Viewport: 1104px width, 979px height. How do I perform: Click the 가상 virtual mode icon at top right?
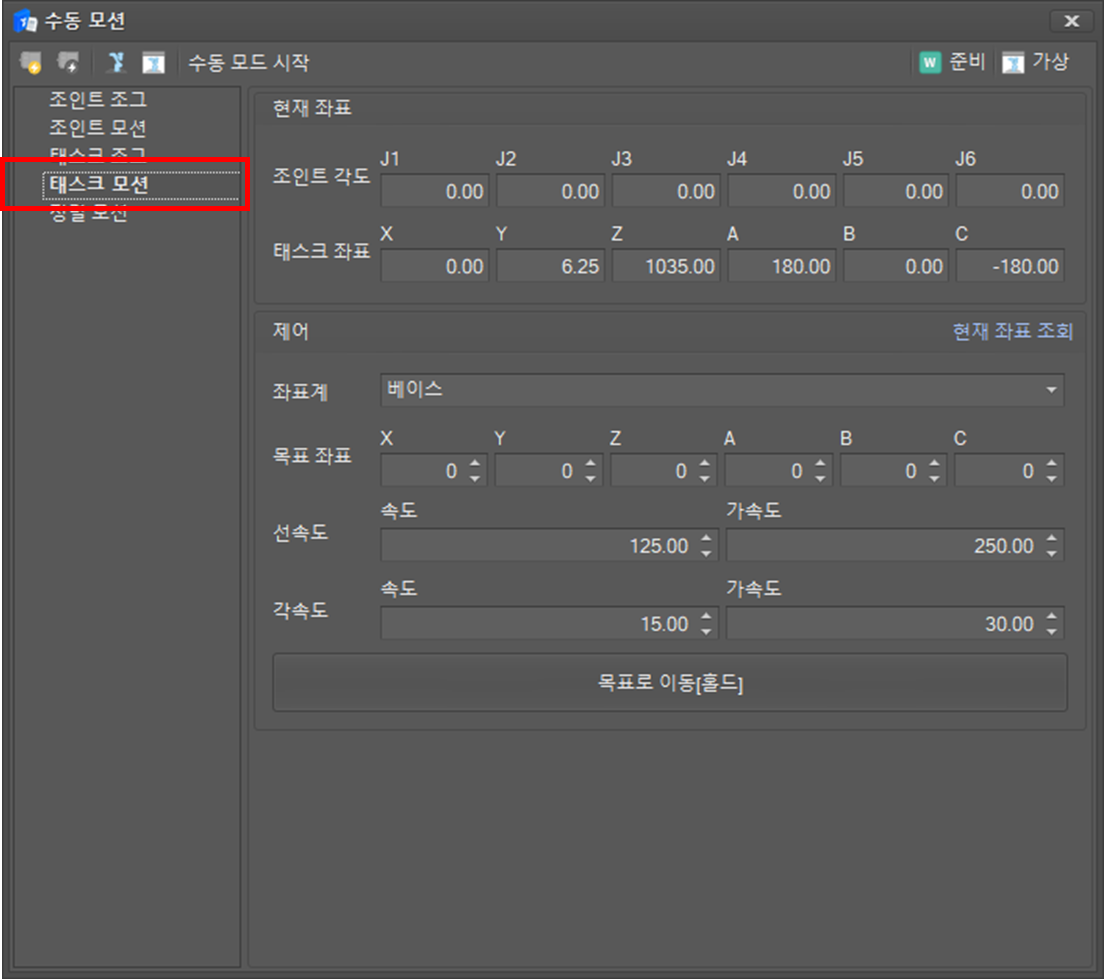1013,63
